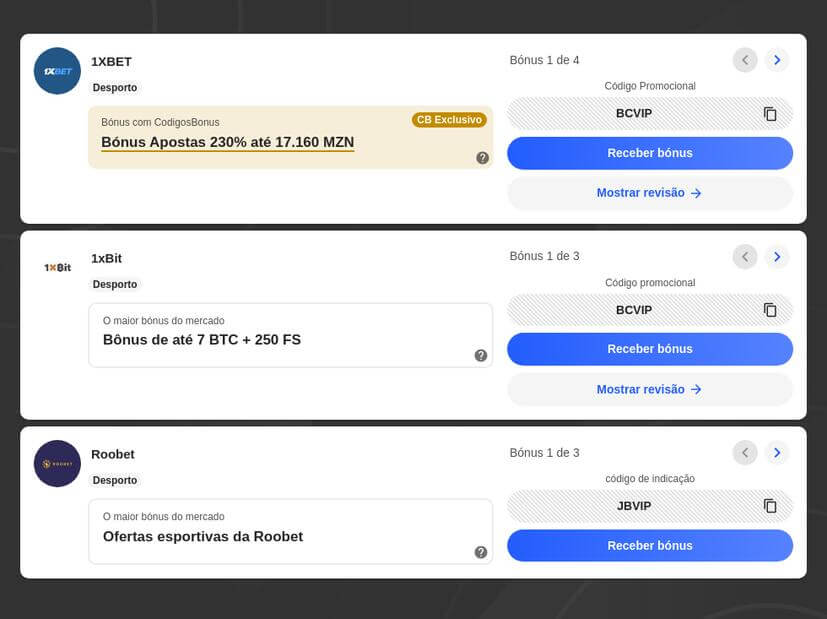Click the Roobet logo
This screenshot has height=619, width=827.
[x=57, y=464]
